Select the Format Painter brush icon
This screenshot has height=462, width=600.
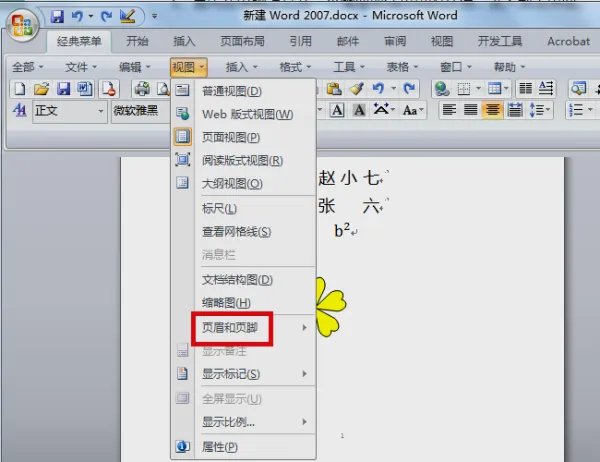coord(357,89)
